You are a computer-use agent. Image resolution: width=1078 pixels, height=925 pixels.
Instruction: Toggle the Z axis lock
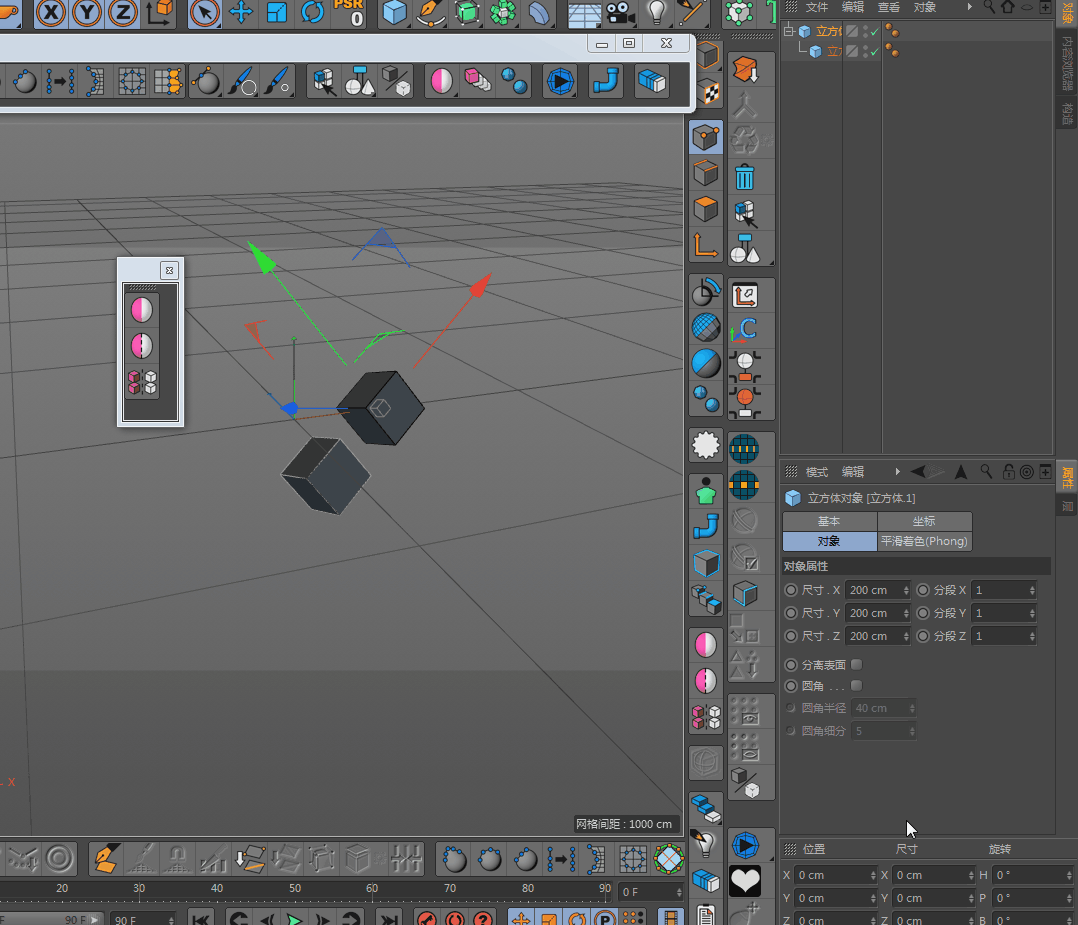[x=122, y=12]
